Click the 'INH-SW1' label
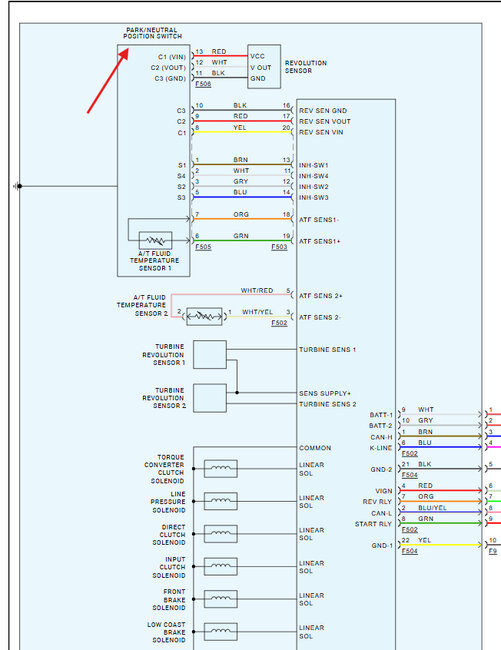501x650 pixels. pos(314,165)
